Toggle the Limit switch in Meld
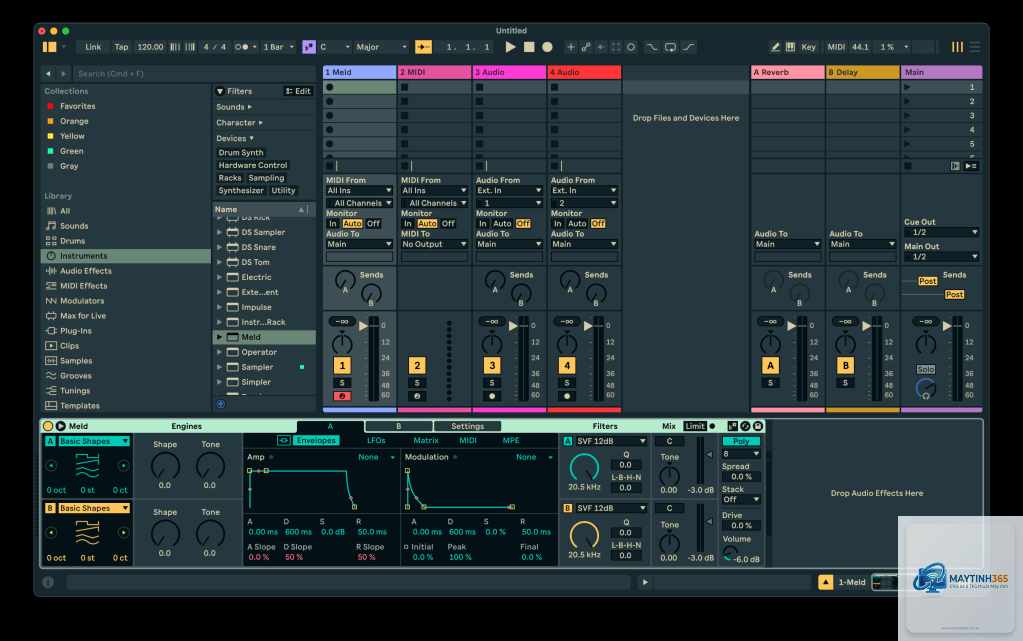 [x=695, y=426]
